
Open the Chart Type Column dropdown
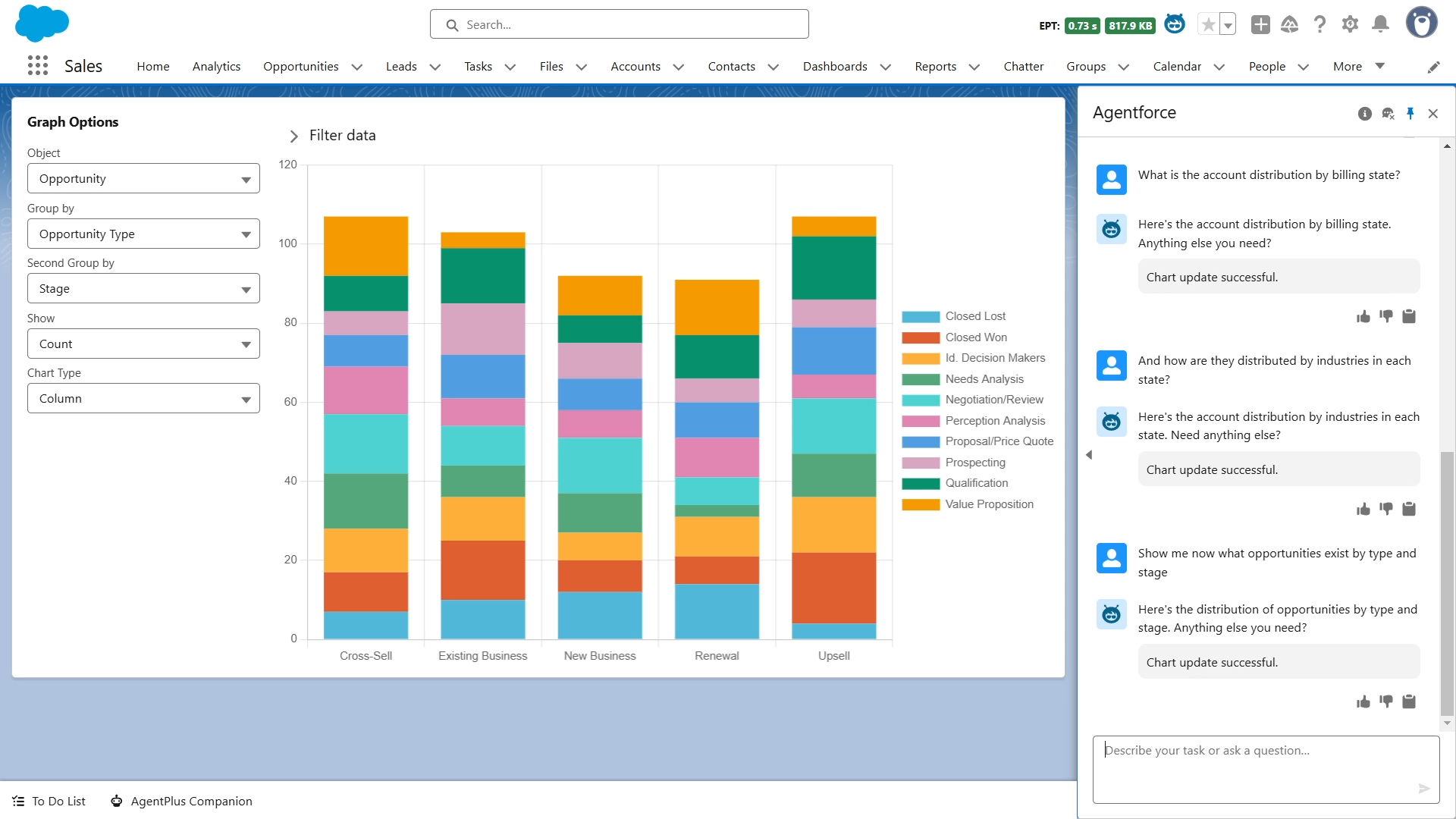pyautogui.click(x=143, y=398)
